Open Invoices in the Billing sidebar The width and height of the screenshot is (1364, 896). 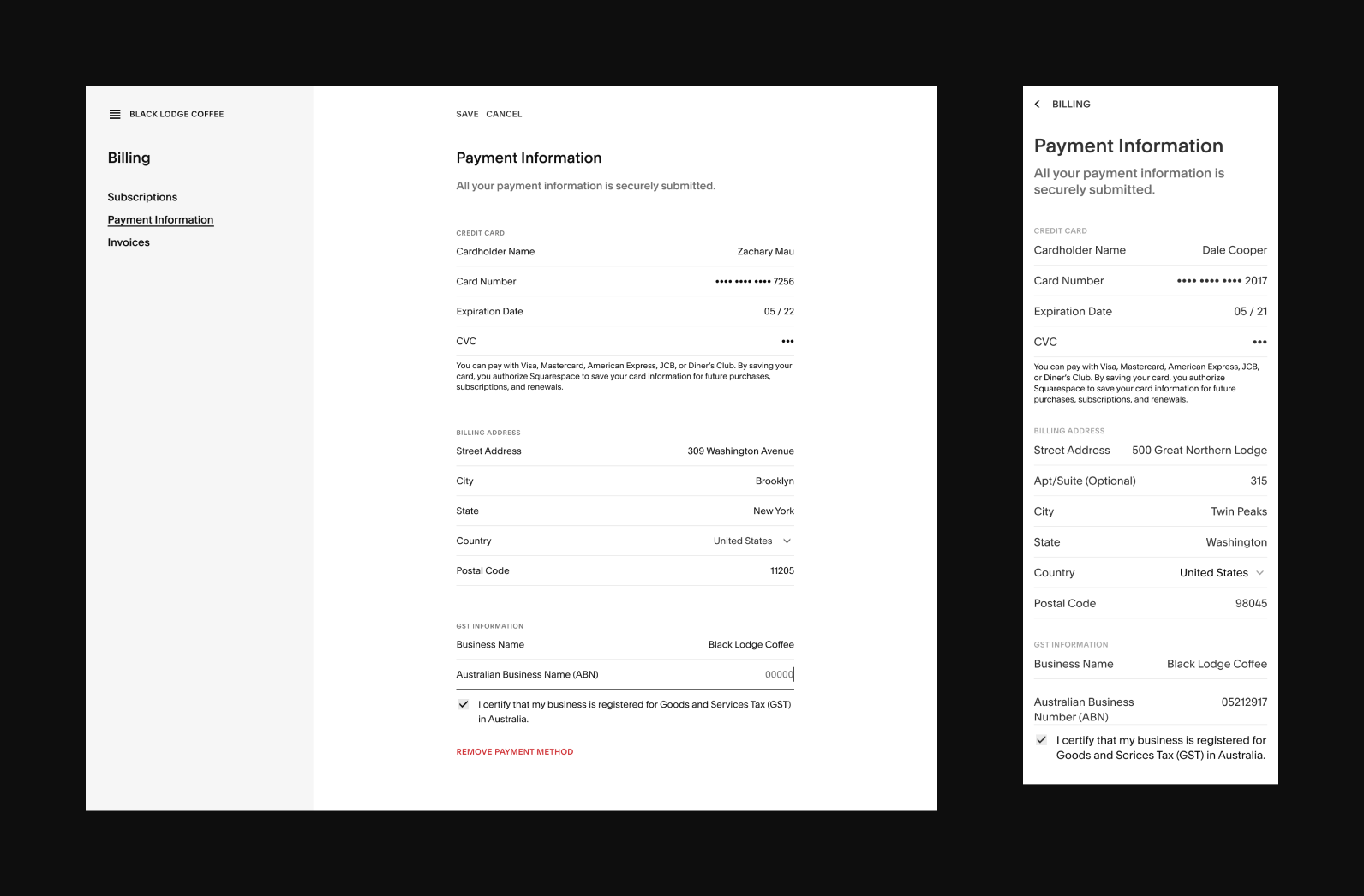pos(129,242)
